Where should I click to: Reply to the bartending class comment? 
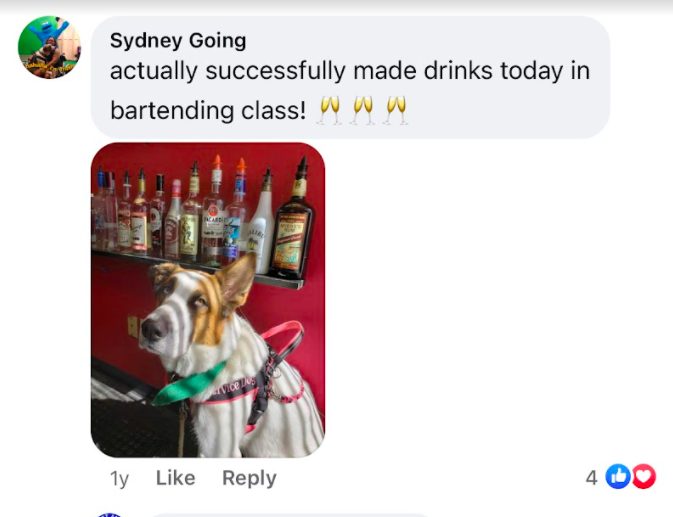(249, 478)
